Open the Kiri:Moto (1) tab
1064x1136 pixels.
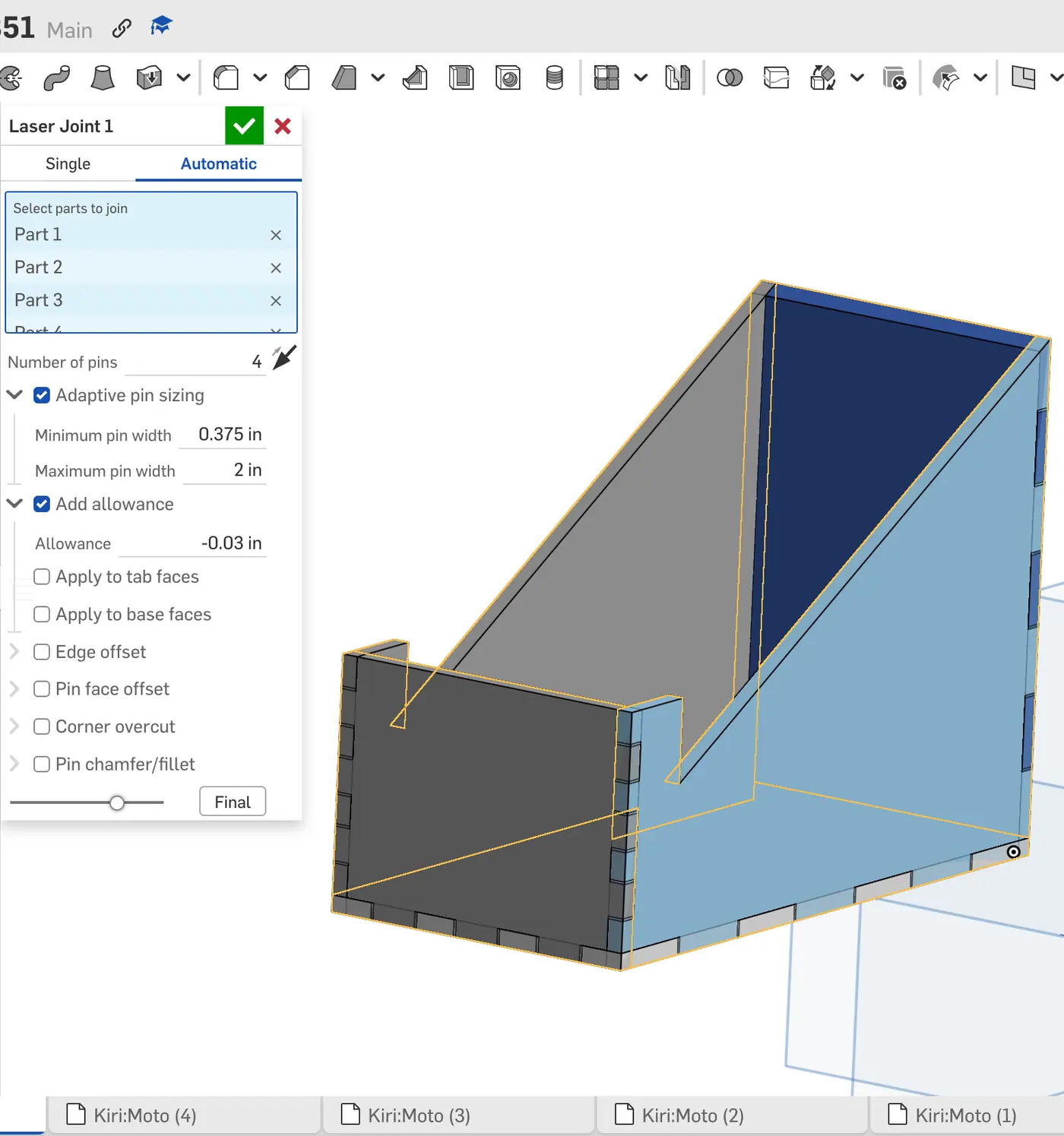point(967,1115)
